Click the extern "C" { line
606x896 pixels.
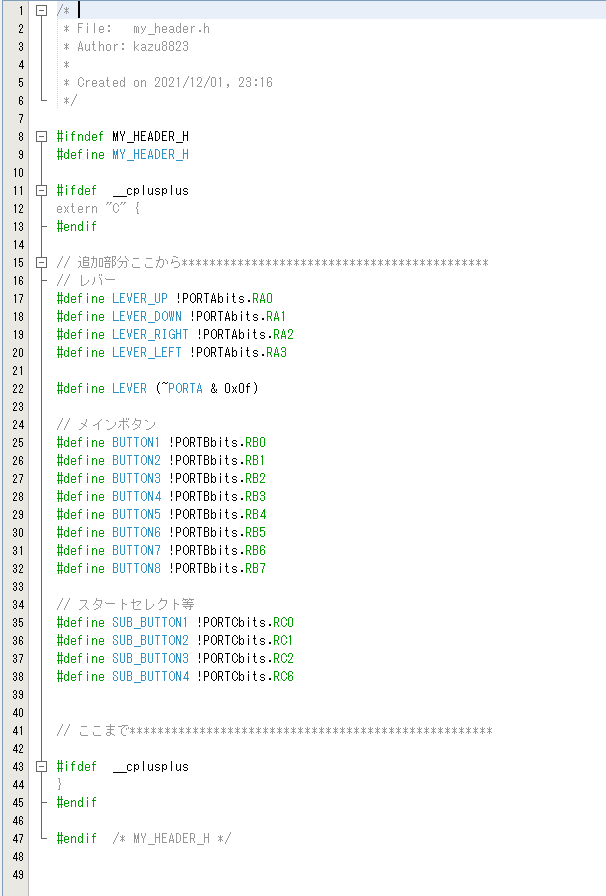point(98,208)
